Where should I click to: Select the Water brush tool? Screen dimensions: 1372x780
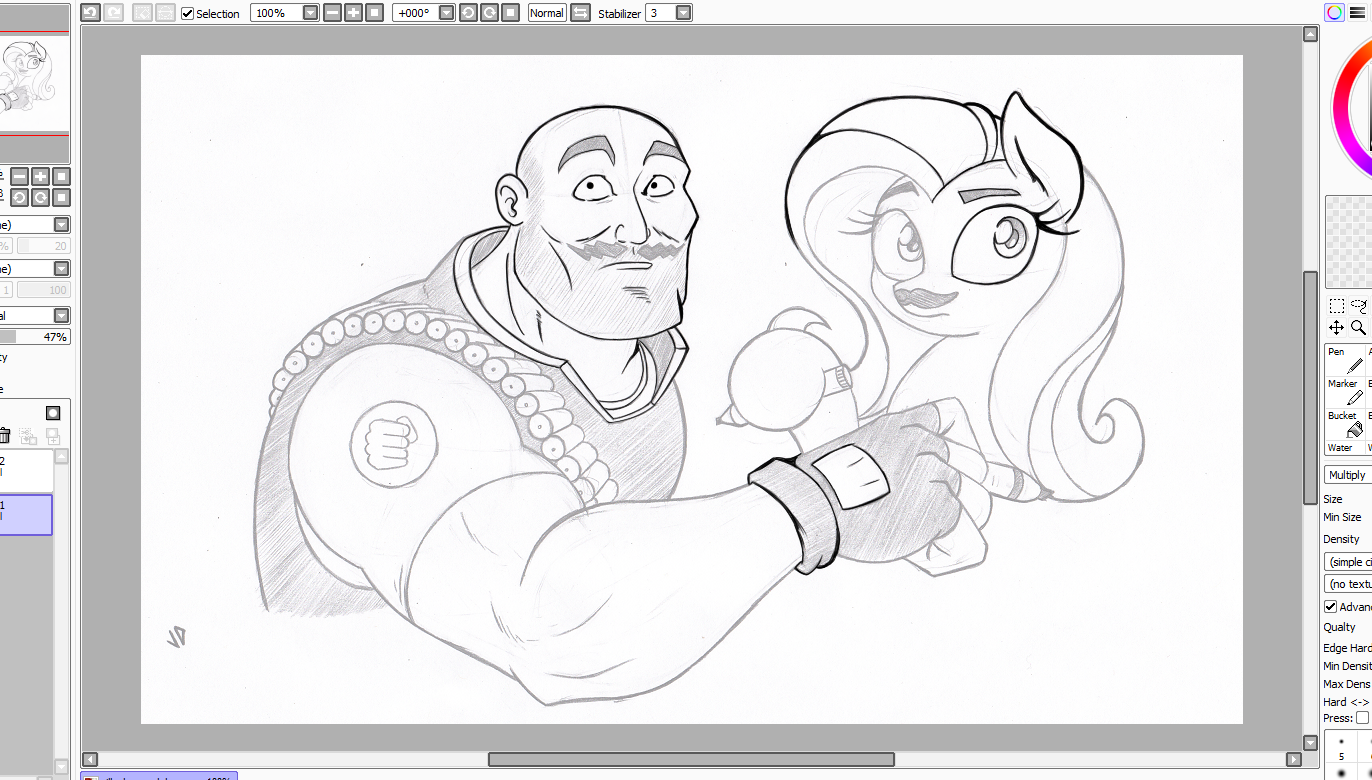[x=1345, y=448]
